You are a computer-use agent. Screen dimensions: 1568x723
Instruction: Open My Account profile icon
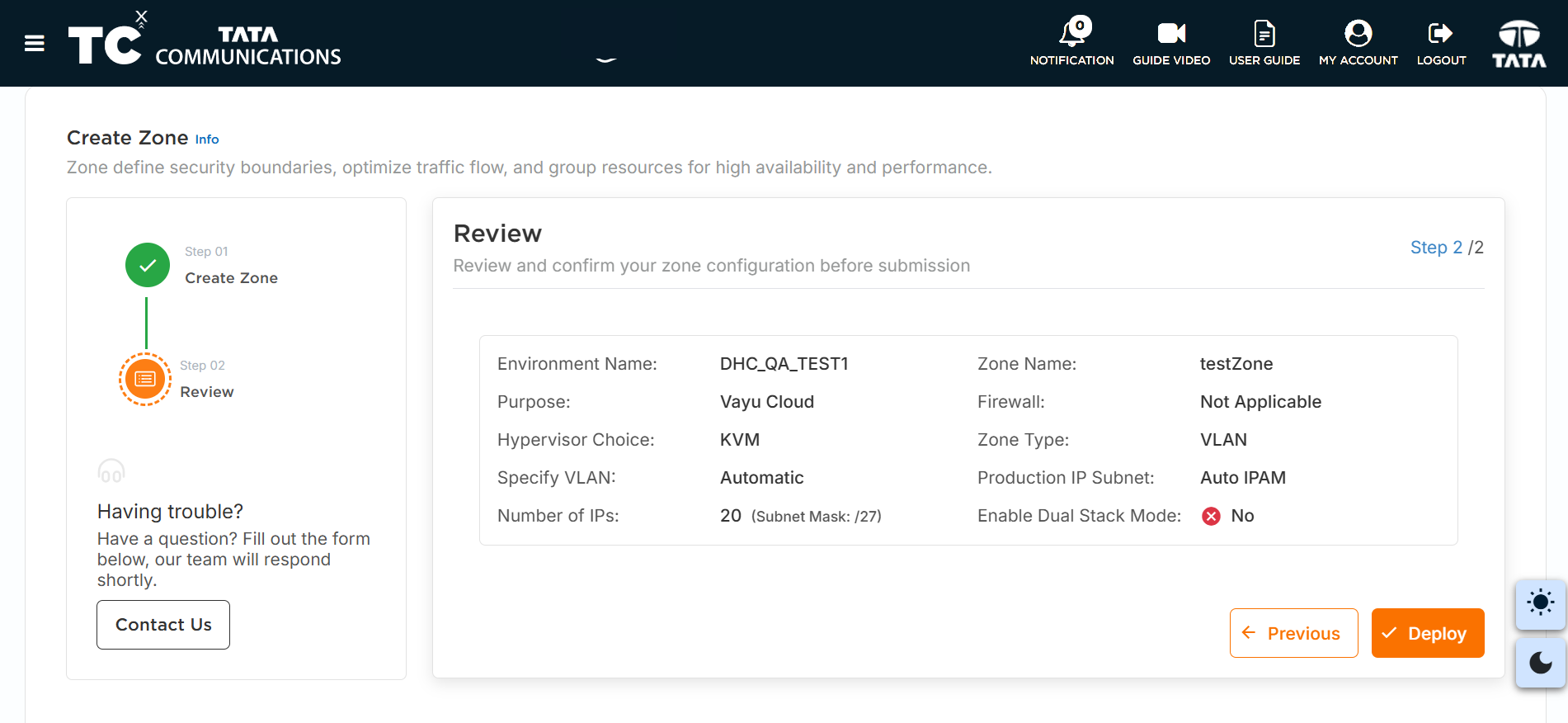[1358, 33]
